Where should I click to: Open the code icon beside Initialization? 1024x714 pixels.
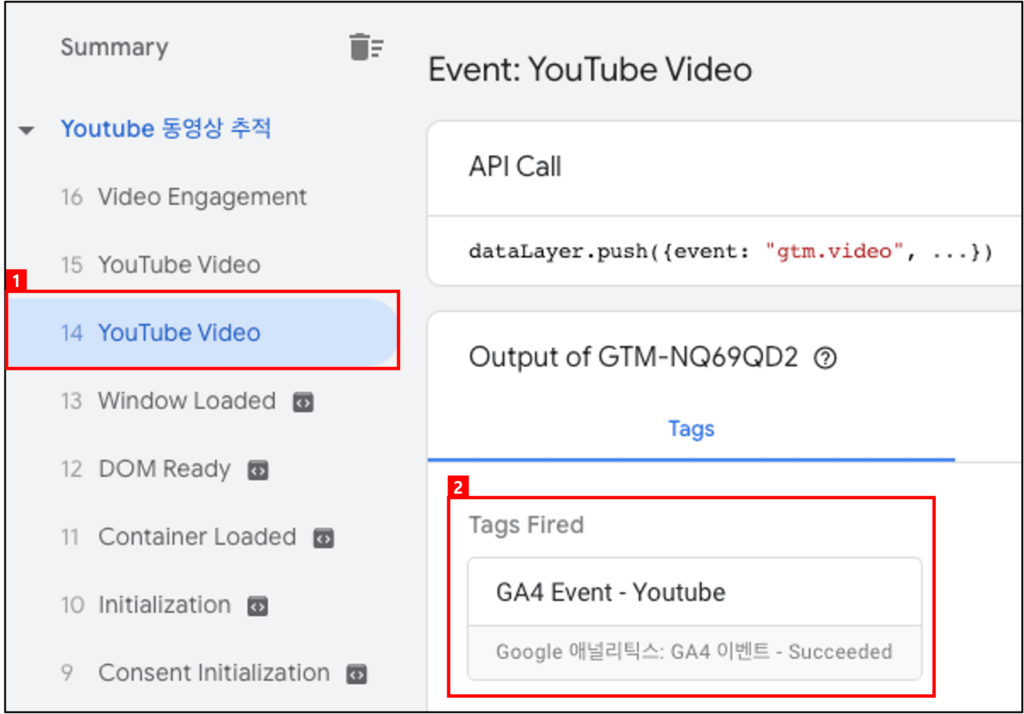point(258,606)
